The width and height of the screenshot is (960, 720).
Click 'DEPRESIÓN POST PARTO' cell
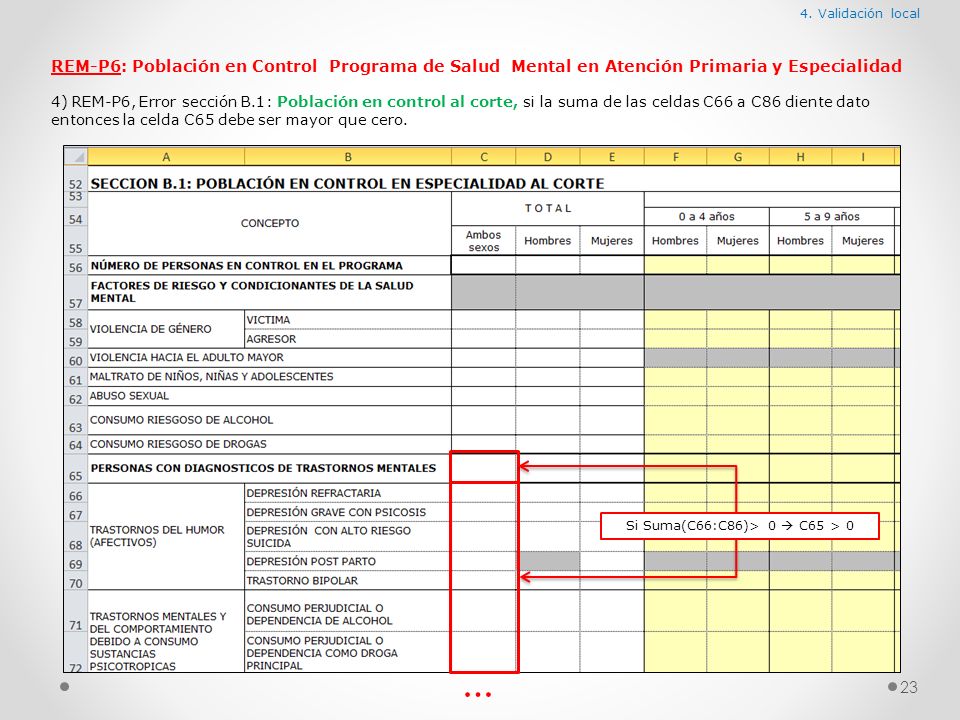point(348,561)
